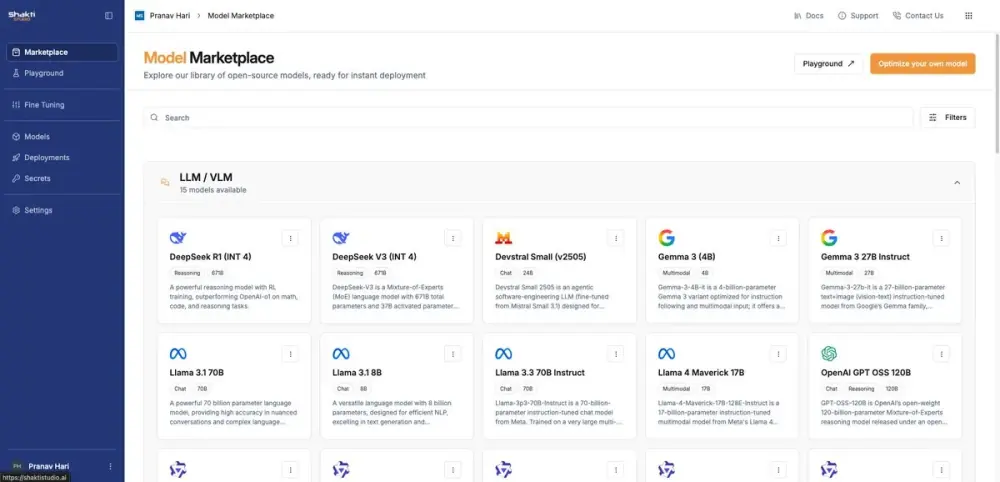This screenshot has width=1000, height=482.
Task: Open DeepSeek R1 (INT 4) options menu
Action: click(x=290, y=238)
